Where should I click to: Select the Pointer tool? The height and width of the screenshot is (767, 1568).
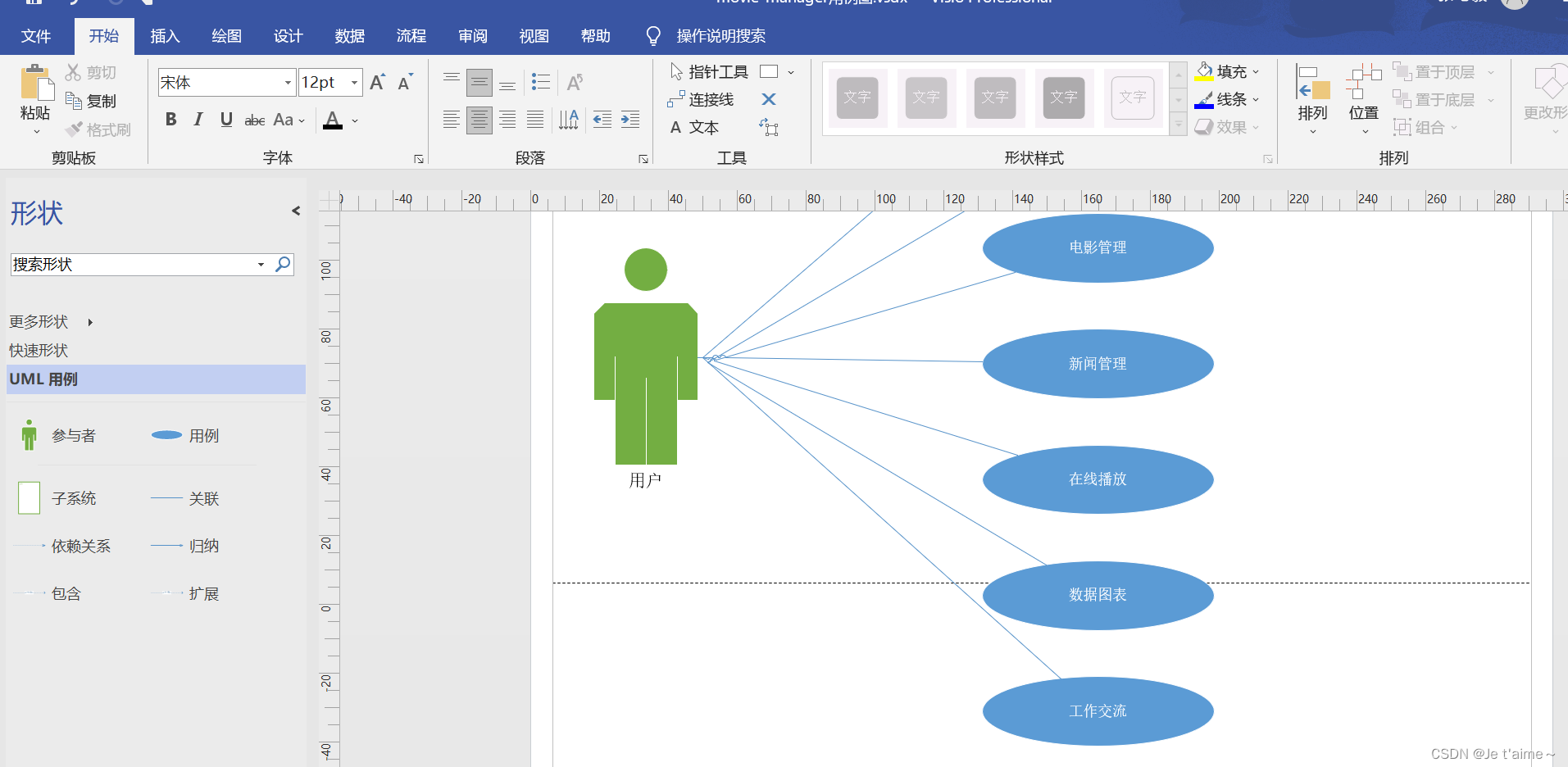click(x=708, y=72)
